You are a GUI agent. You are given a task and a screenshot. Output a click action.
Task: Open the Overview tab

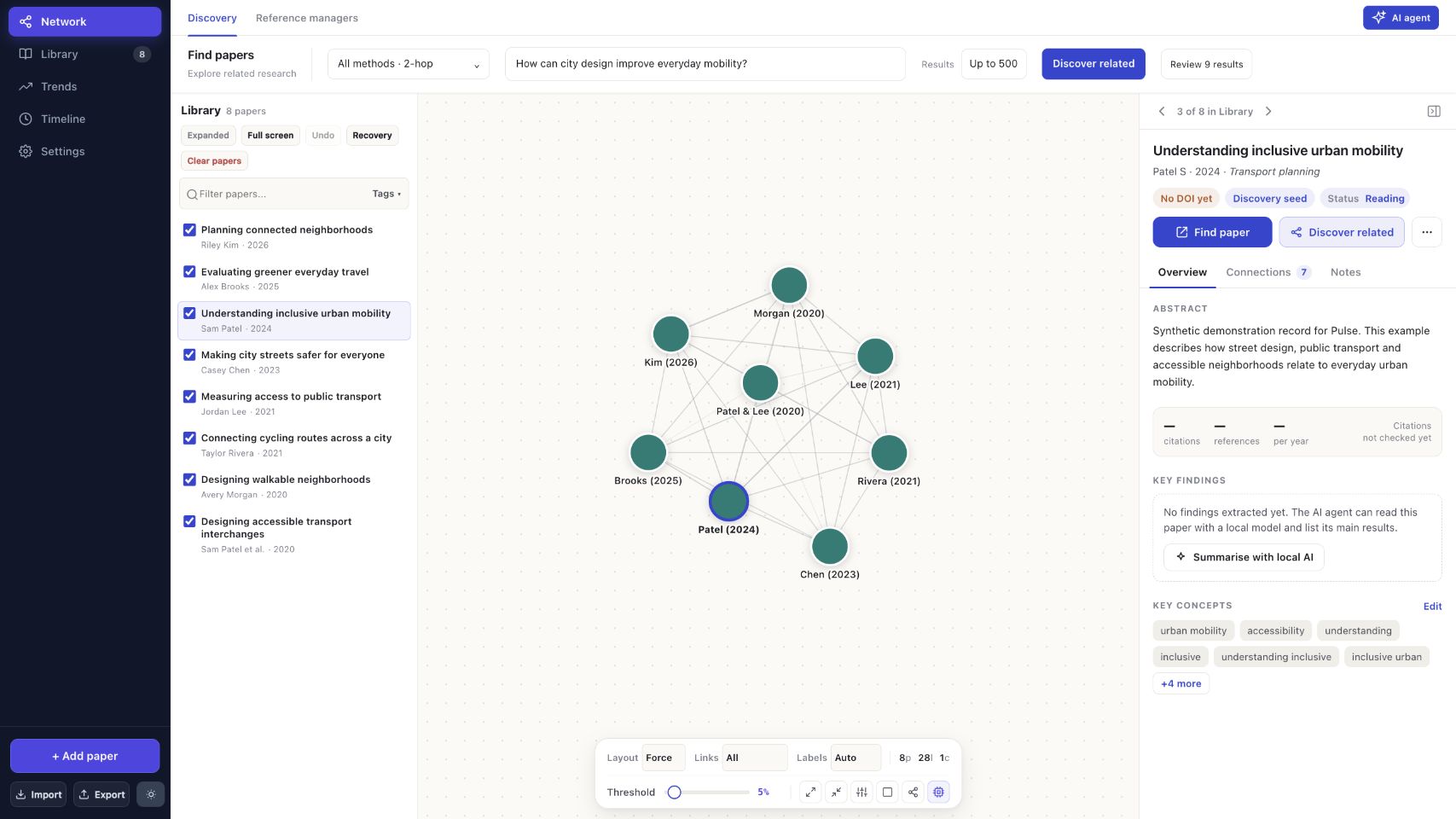point(1182,272)
